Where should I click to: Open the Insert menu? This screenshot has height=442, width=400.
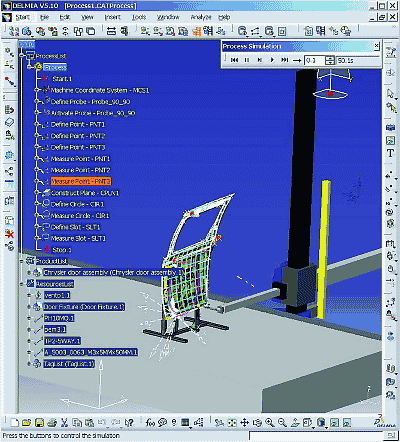point(112,17)
